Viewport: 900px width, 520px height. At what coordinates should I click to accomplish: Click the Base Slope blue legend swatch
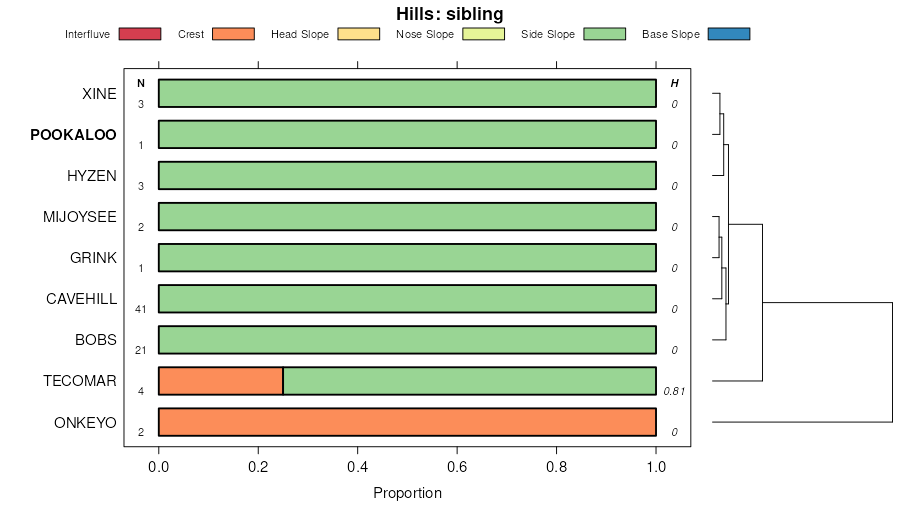coord(728,34)
